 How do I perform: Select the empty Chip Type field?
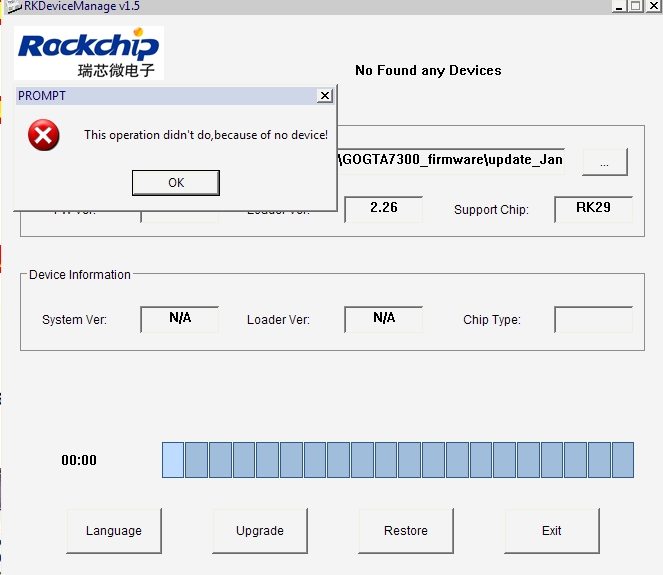(x=593, y=319)
